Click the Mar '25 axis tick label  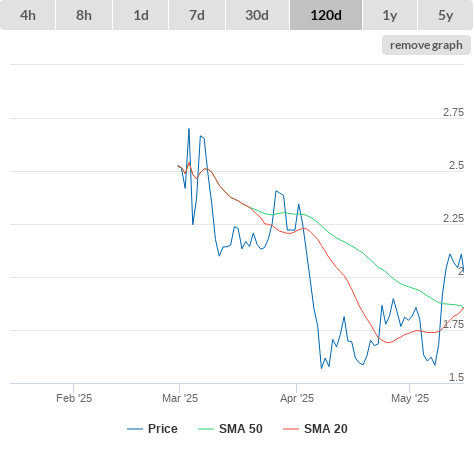point(180,398)
